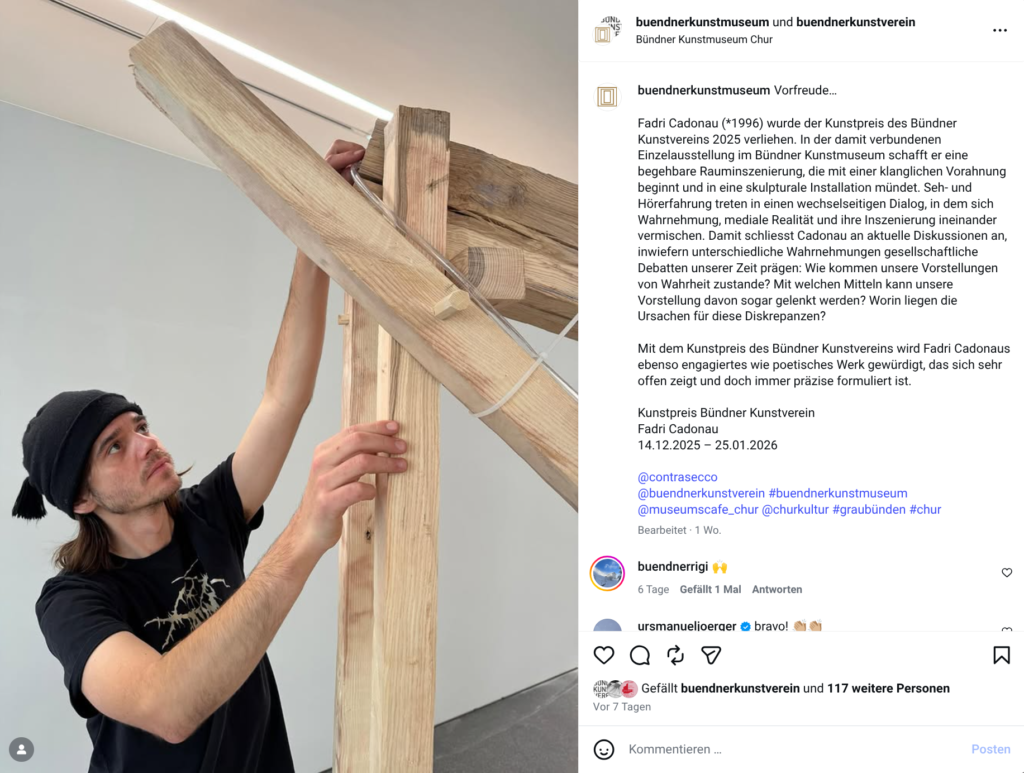1024x773 pixels.
Task: Open the @contrasecco mention link
Action: tap(677, 477)
